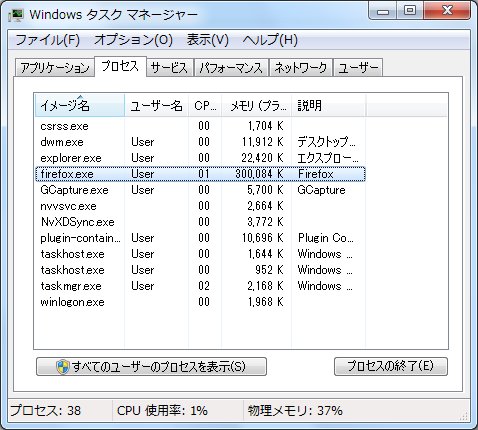The height and width of the screenshot is (430, 478).
Task: Open the 表示(V) menu
Action: click(208, 40)
